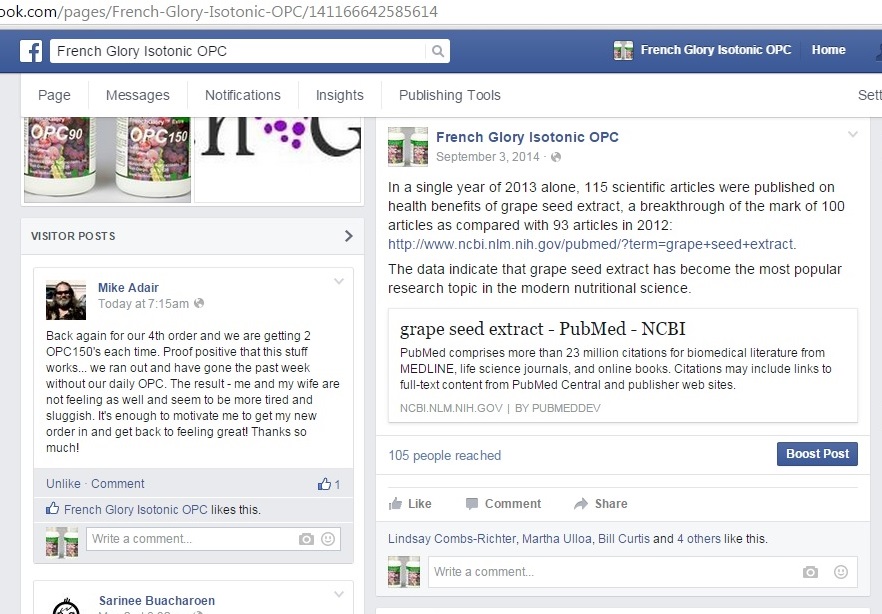Expand the Visitor Posts section arrow
The height and width of the screenshot is (614, 882).
pyautogui.click(x=349, y=236)
